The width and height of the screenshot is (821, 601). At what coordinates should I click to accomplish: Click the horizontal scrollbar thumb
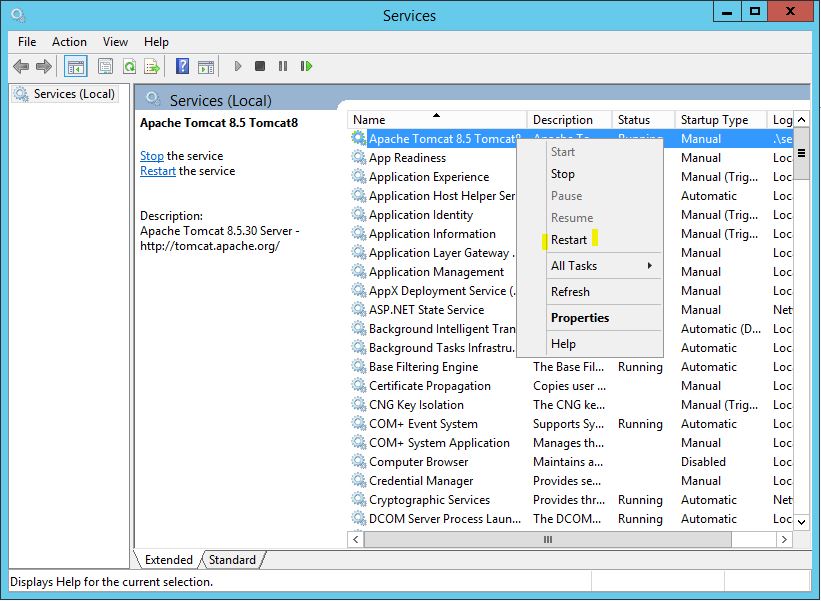point(548,539)
